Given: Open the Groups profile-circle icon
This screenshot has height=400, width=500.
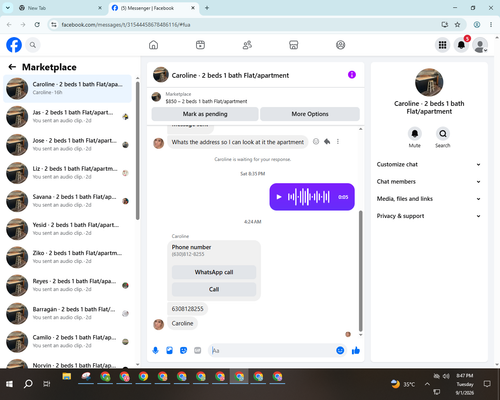Looking at the screenshot, I should (340, 45).
